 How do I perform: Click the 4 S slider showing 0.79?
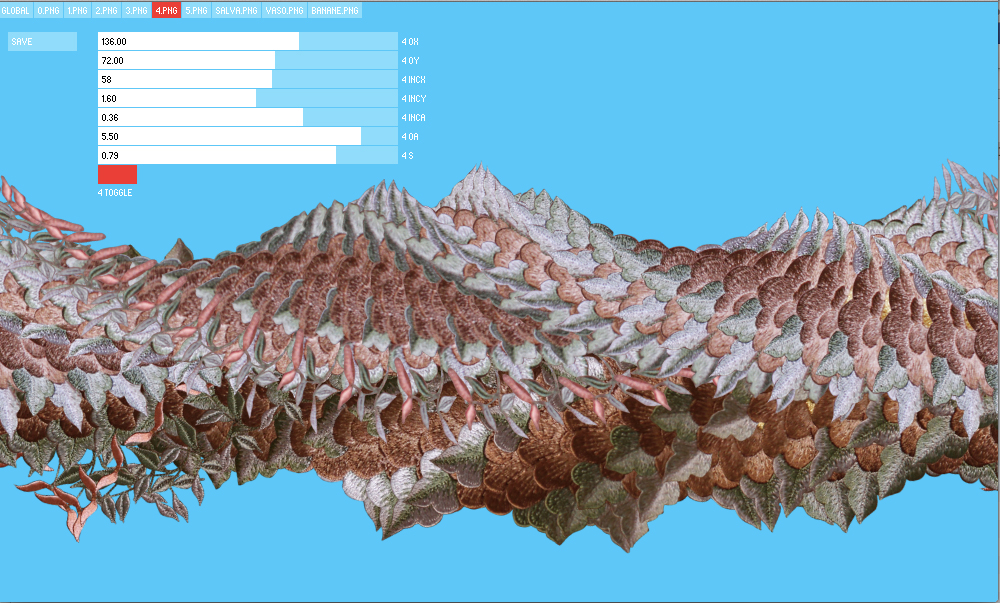tap(247, 155)
